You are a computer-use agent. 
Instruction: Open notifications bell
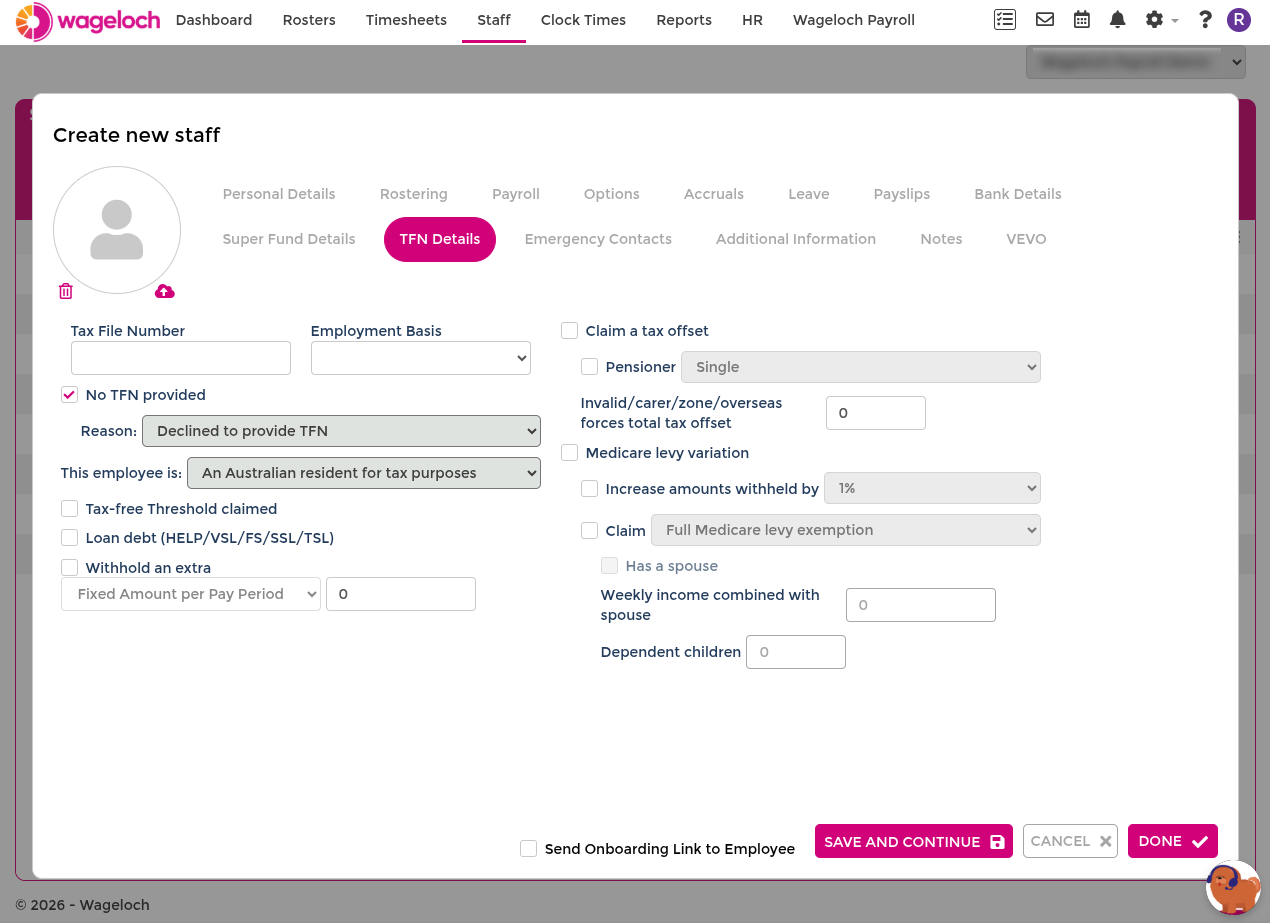(1118, 19)
